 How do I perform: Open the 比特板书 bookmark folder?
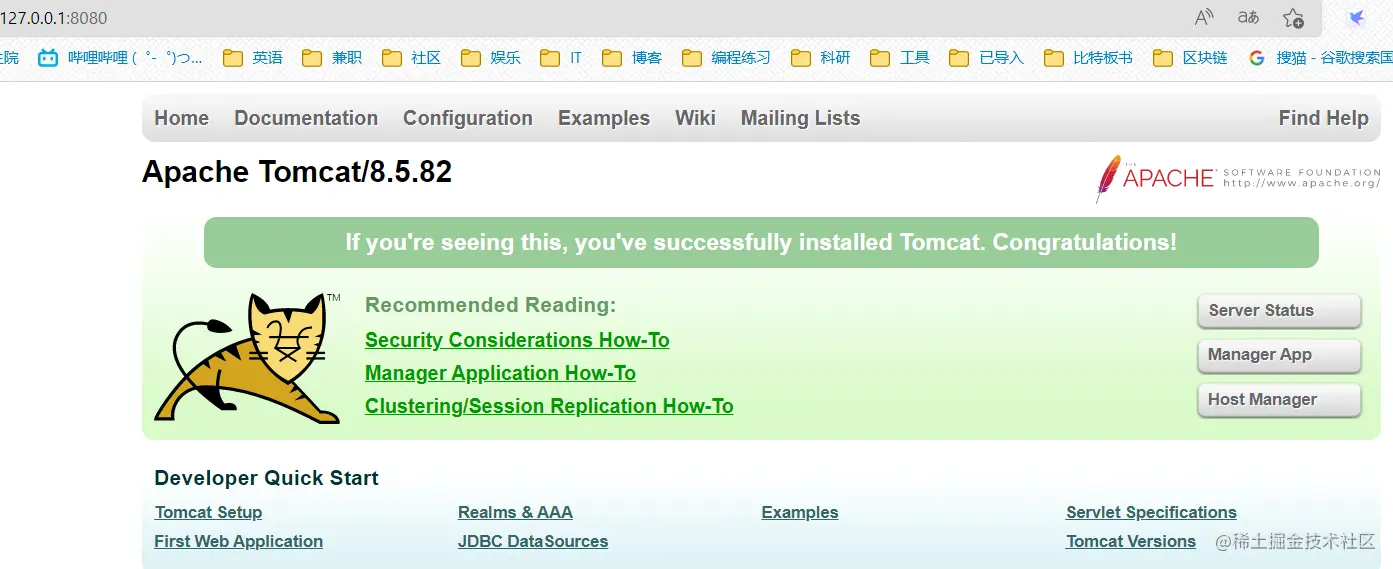point(1088,58)
